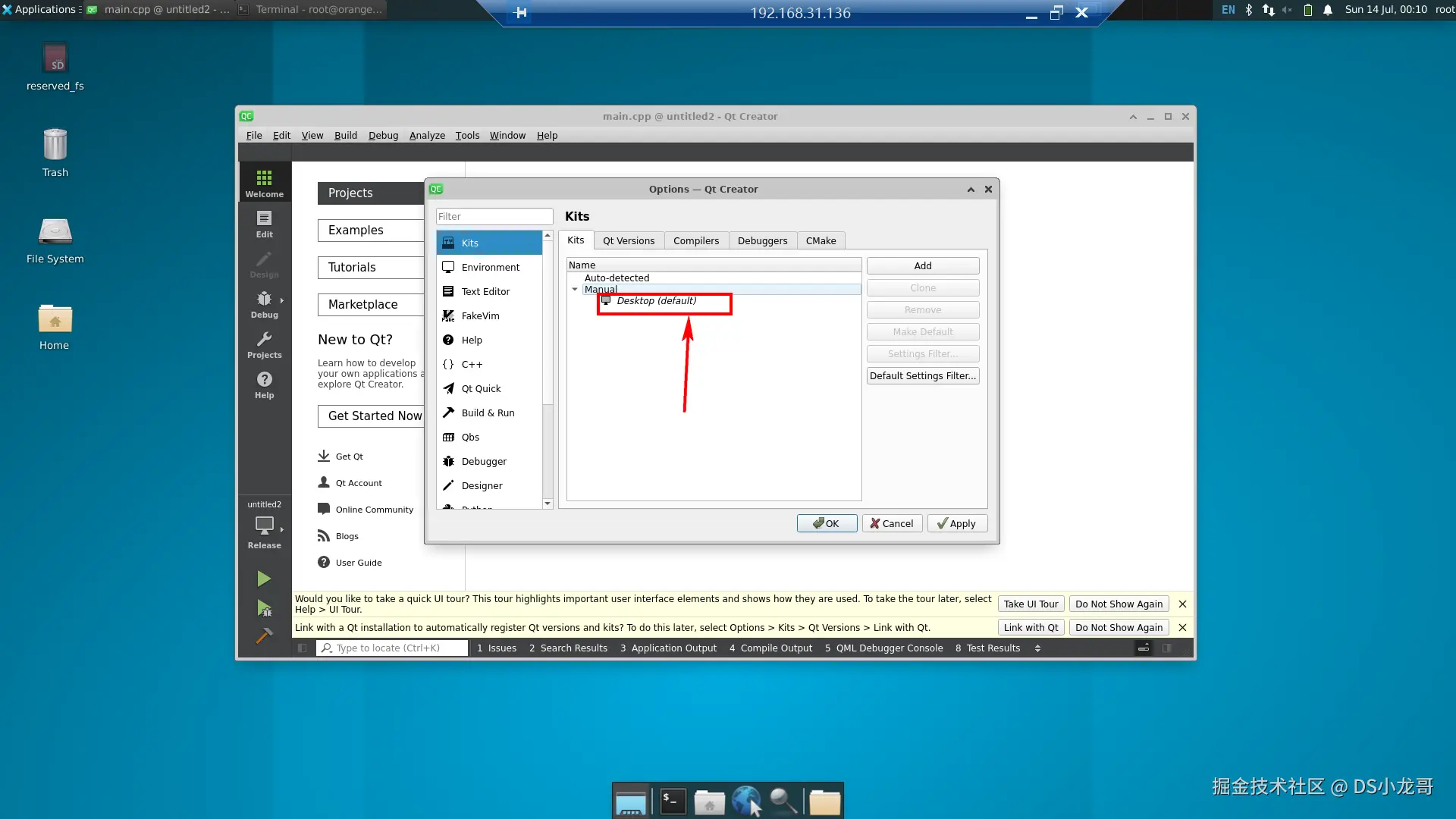
Task: Click the Welcome mode icon in sidebar
Action: (x=264, y=183)
